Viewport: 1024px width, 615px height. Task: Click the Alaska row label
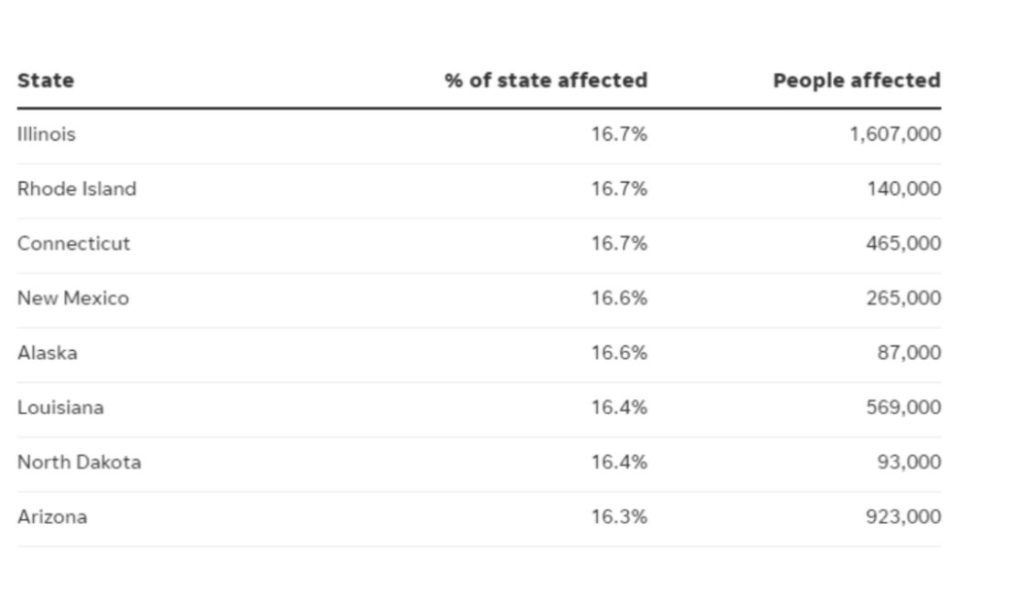pyautogui.click(x=47, y=353)
